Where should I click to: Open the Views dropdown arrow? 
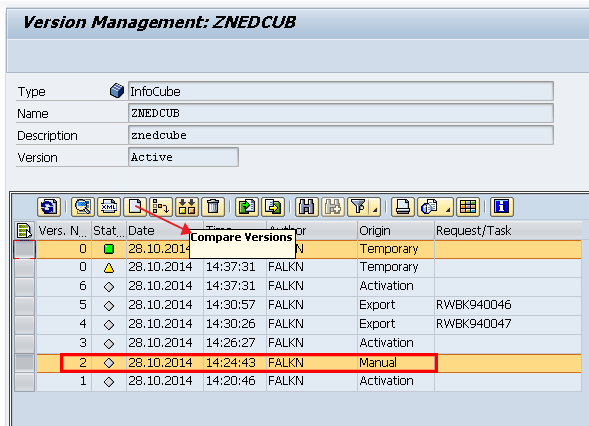point(447,207)
